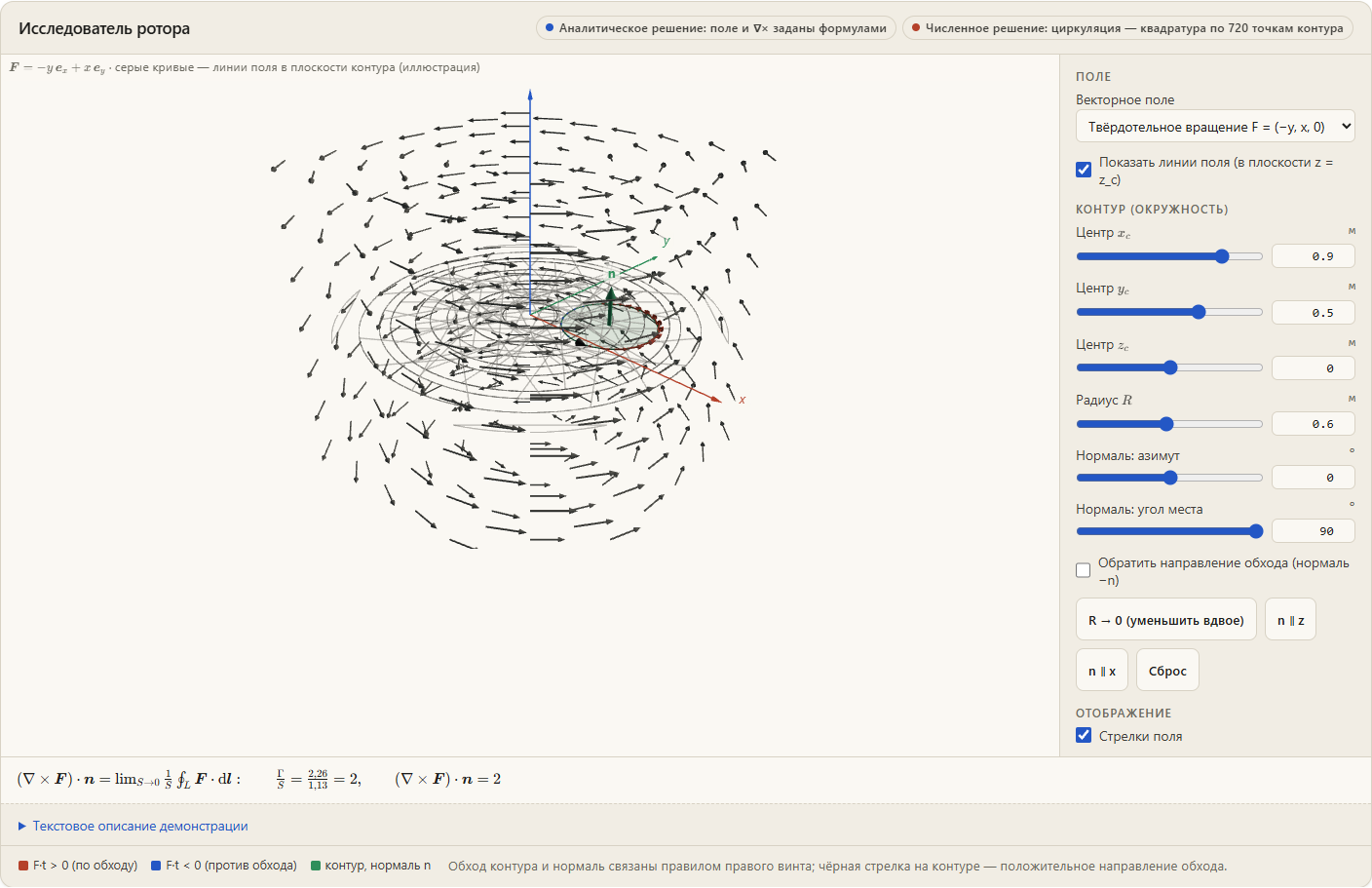Open the Векторное поле dropdown

coord(1215,127)
